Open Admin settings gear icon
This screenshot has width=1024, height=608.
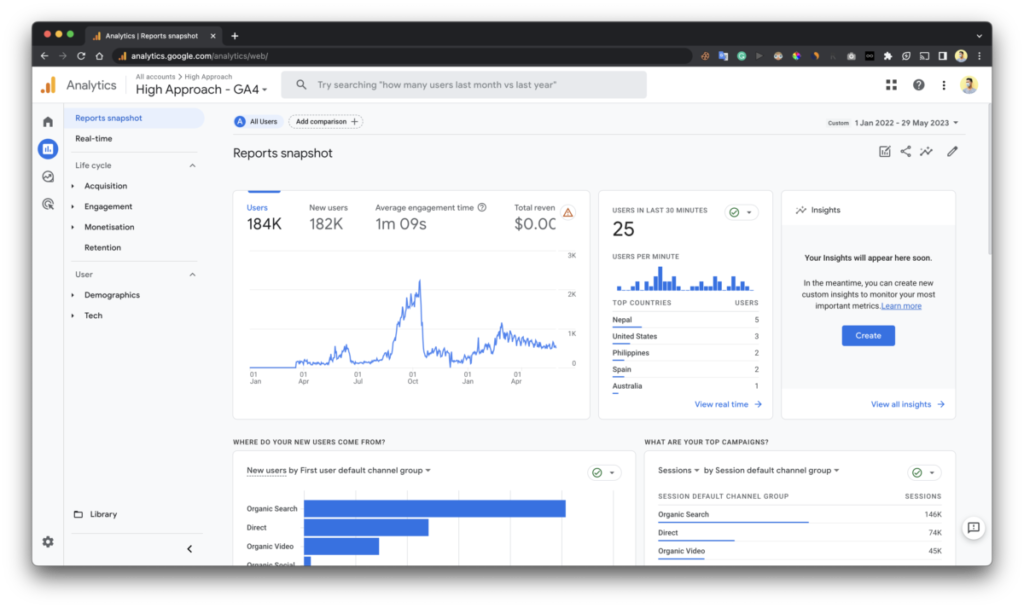pyautogui.click(x=48, y=542)
